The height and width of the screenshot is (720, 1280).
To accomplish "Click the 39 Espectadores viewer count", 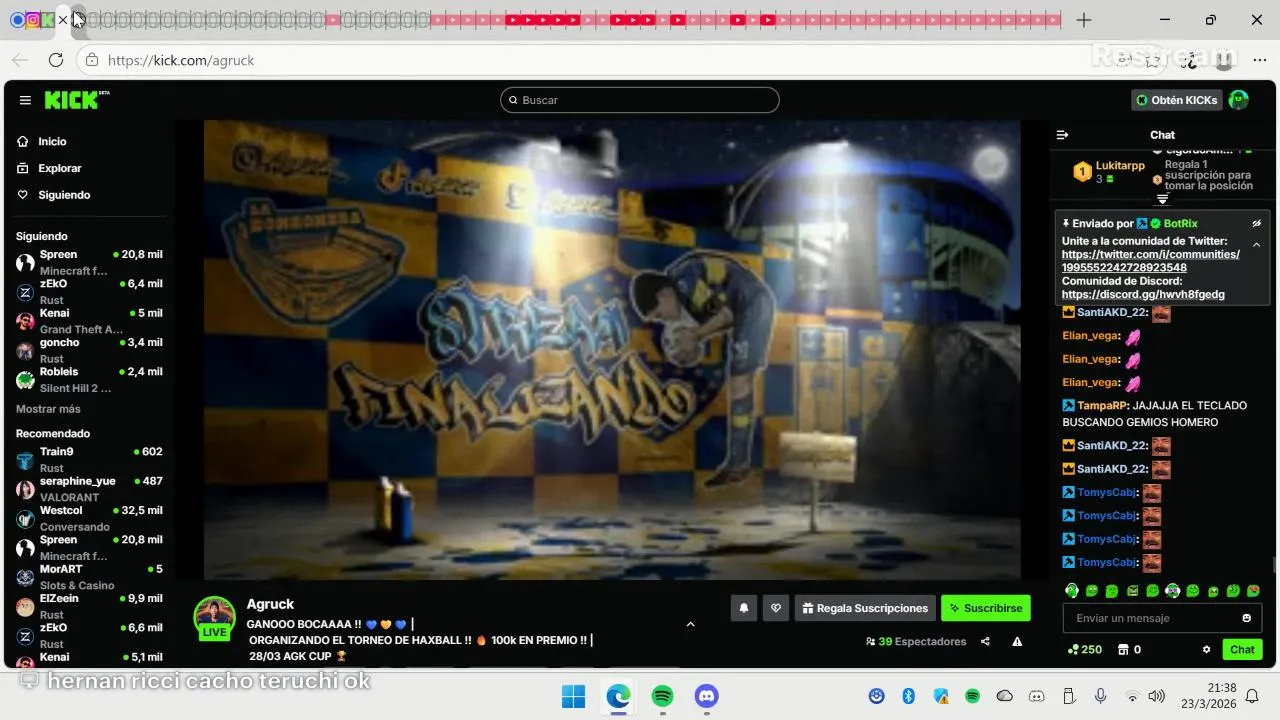I will pos(915,642).
